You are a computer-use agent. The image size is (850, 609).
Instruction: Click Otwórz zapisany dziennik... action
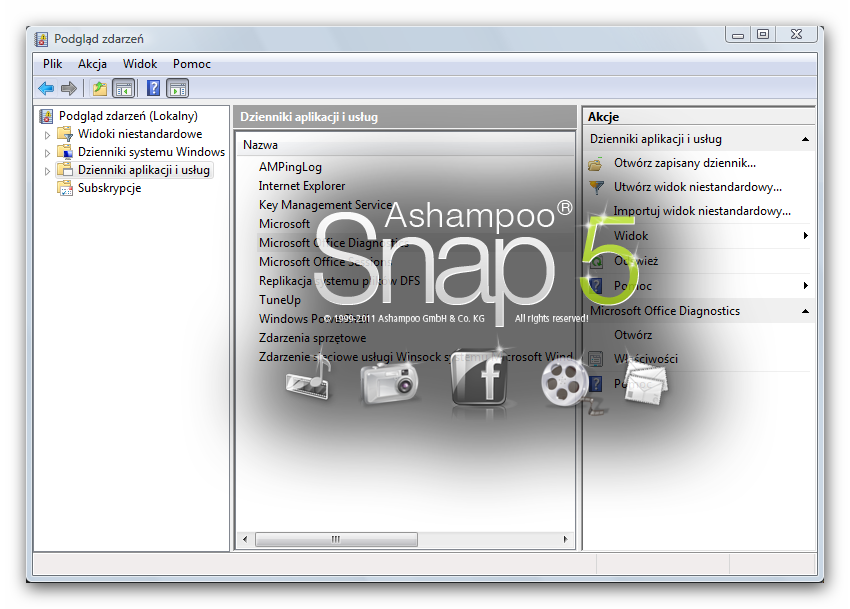coord(685,163)
